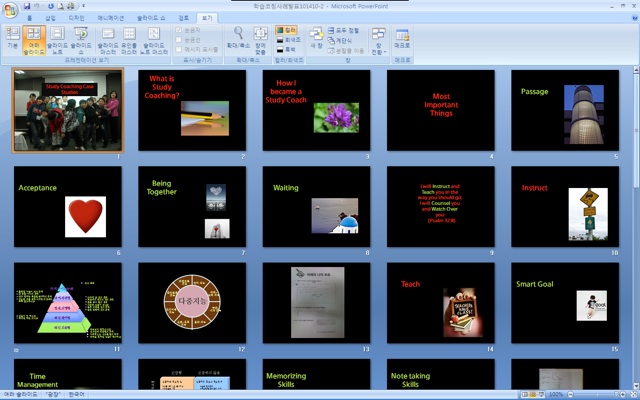This screenshot has height=400, width=640.
Task: Select Slide Sorter view (여러 슬라이드)
Action: click(34, 40)
